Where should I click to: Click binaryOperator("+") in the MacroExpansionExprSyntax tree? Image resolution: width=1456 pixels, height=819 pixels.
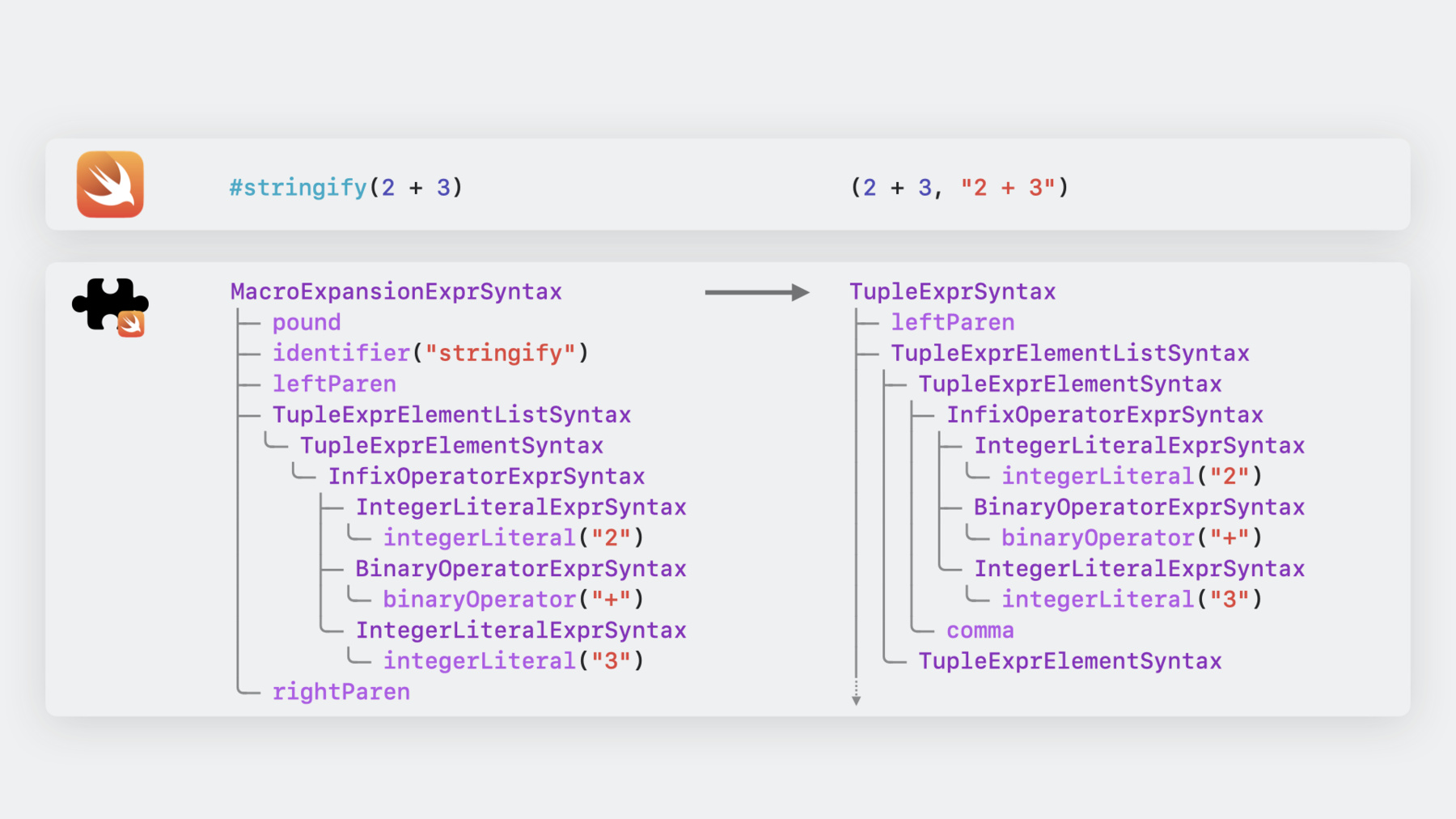(514, 599)
